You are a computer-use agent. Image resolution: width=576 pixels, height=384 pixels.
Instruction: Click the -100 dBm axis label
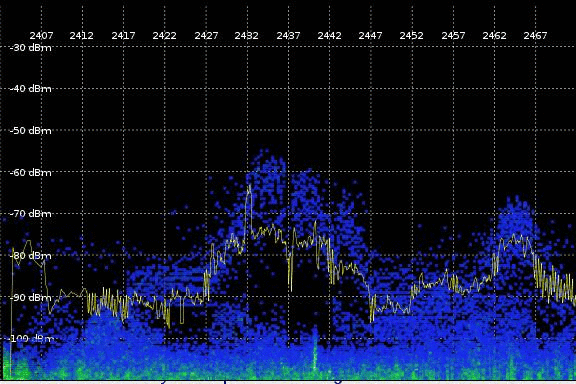click(x=31, y=338)
